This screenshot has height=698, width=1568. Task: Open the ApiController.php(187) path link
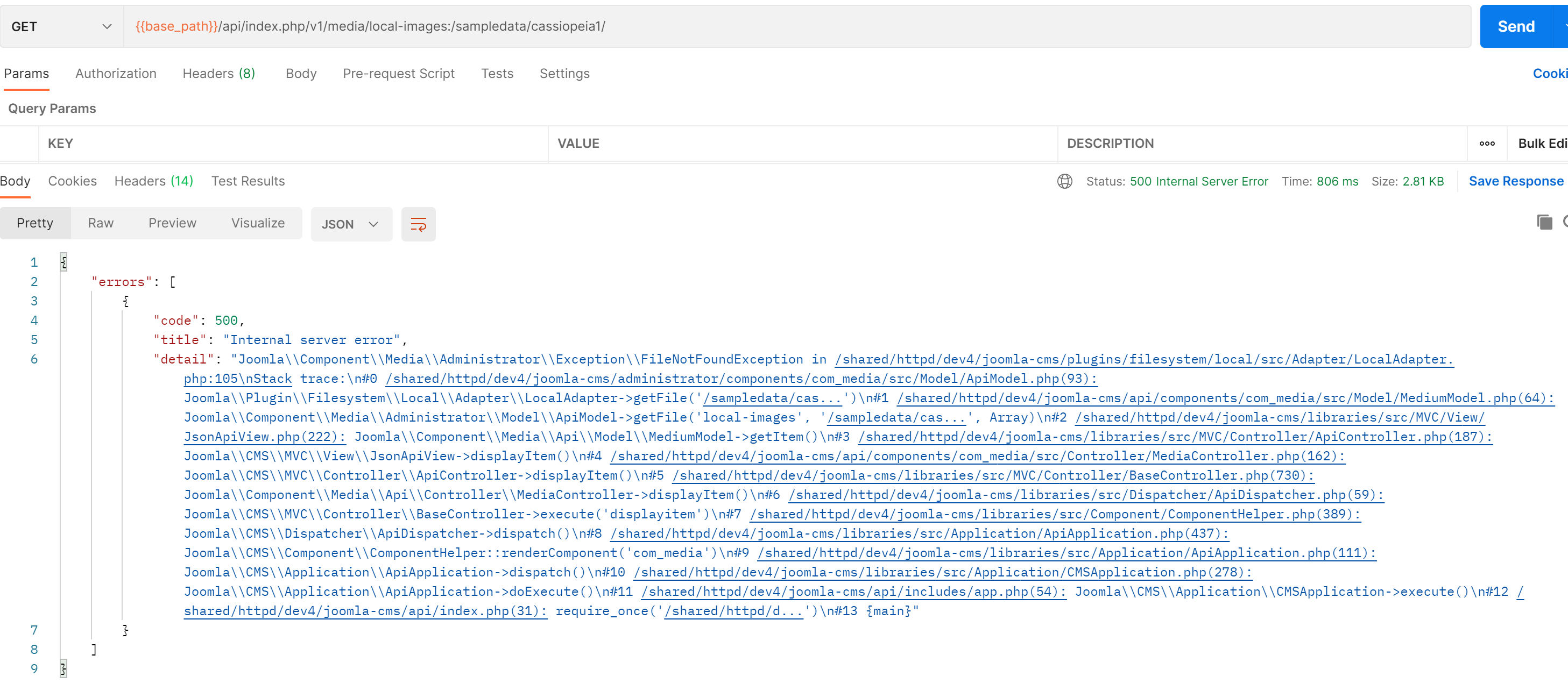pos(1175,437)
